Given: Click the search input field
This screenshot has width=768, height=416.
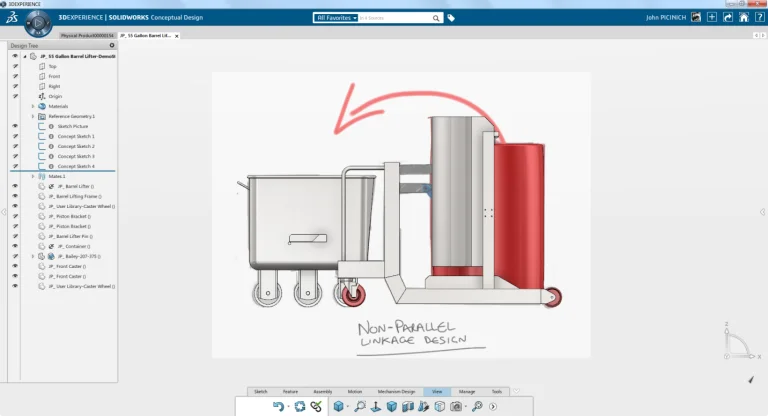Looking at the screenshot, I should tap(400, 18).
